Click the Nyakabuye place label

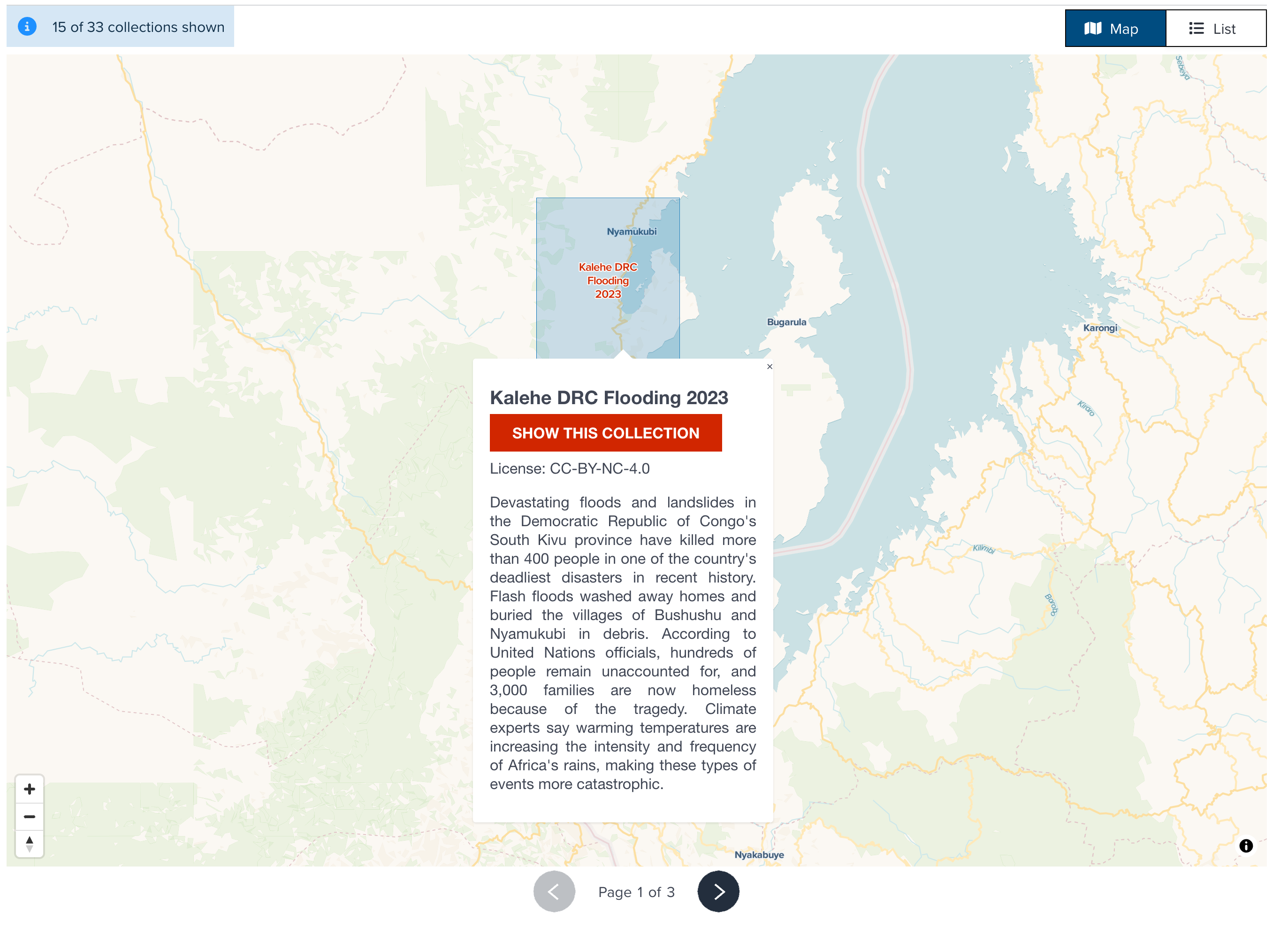point(759,855)
